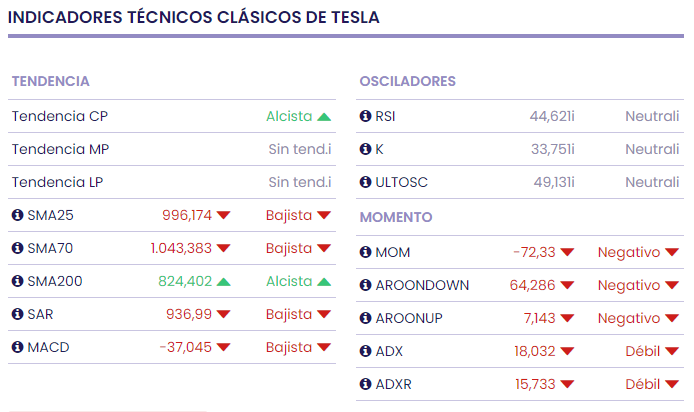Click the SMA200 value 824,402
694x412 pixels.
[185, 281]
